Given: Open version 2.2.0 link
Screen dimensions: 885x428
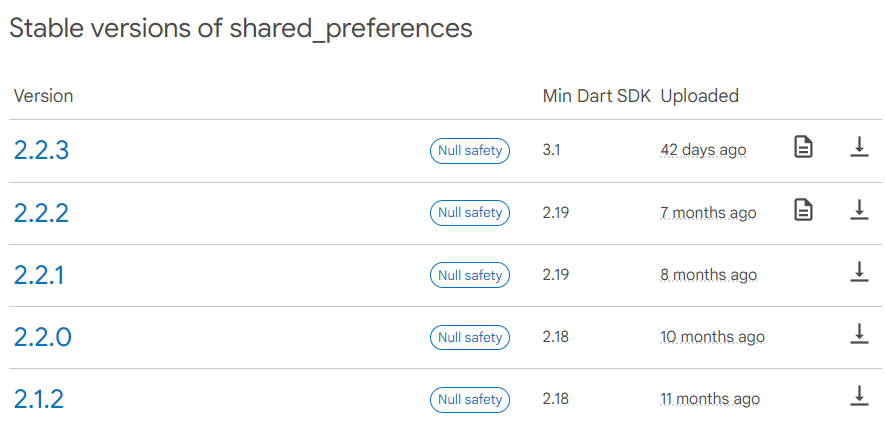Looking at the screenshot, I should click(x=42, y=338).
